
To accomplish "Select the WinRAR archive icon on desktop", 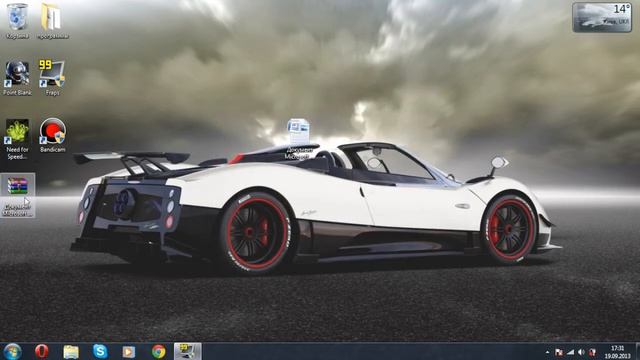I will pos(18,195).
